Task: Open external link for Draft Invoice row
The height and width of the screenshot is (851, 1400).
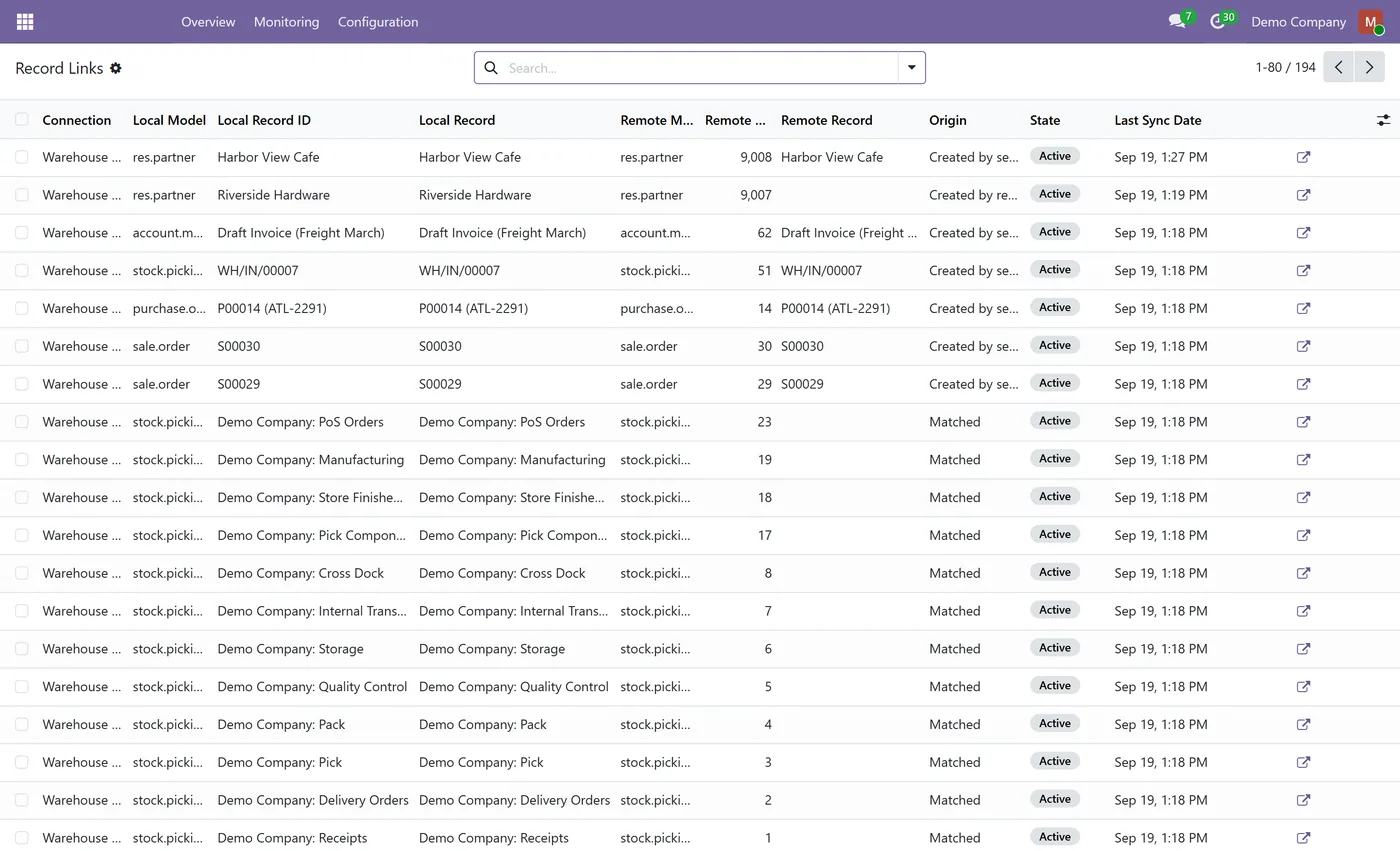Action: pyautogui.click(x=1303, y=233)
